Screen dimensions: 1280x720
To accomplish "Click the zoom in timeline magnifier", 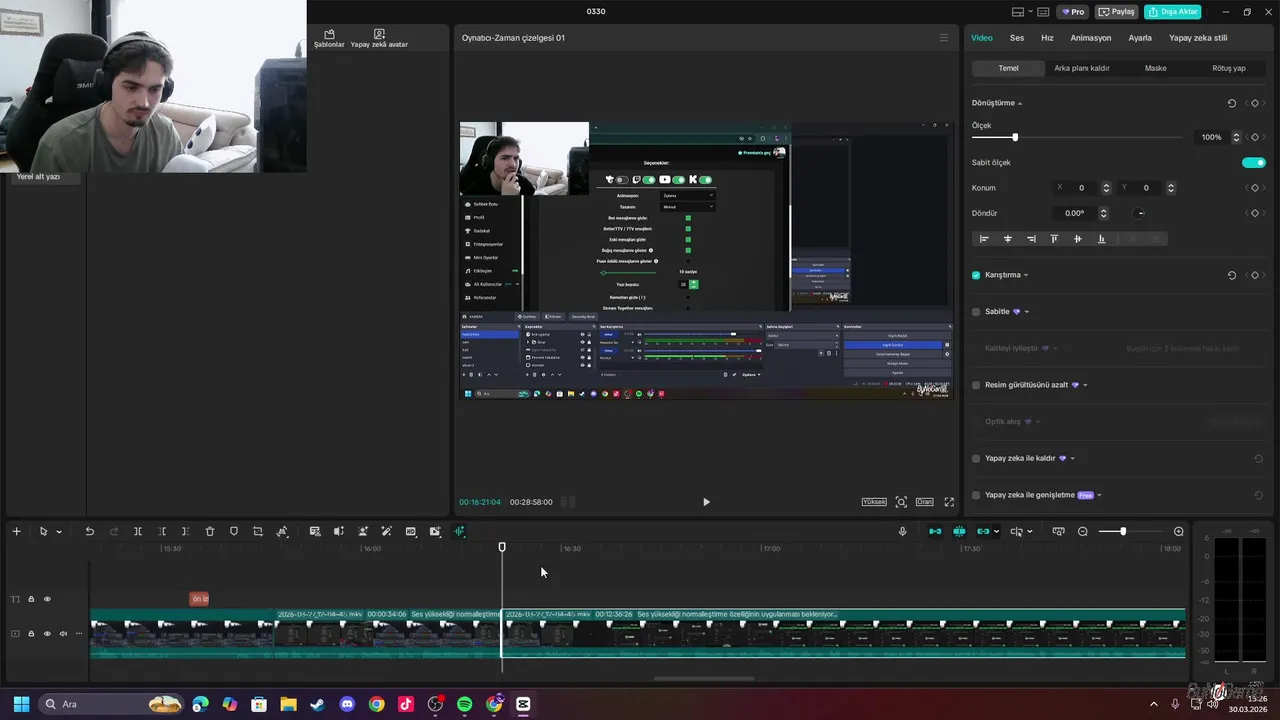I will tap(1179, 531).
